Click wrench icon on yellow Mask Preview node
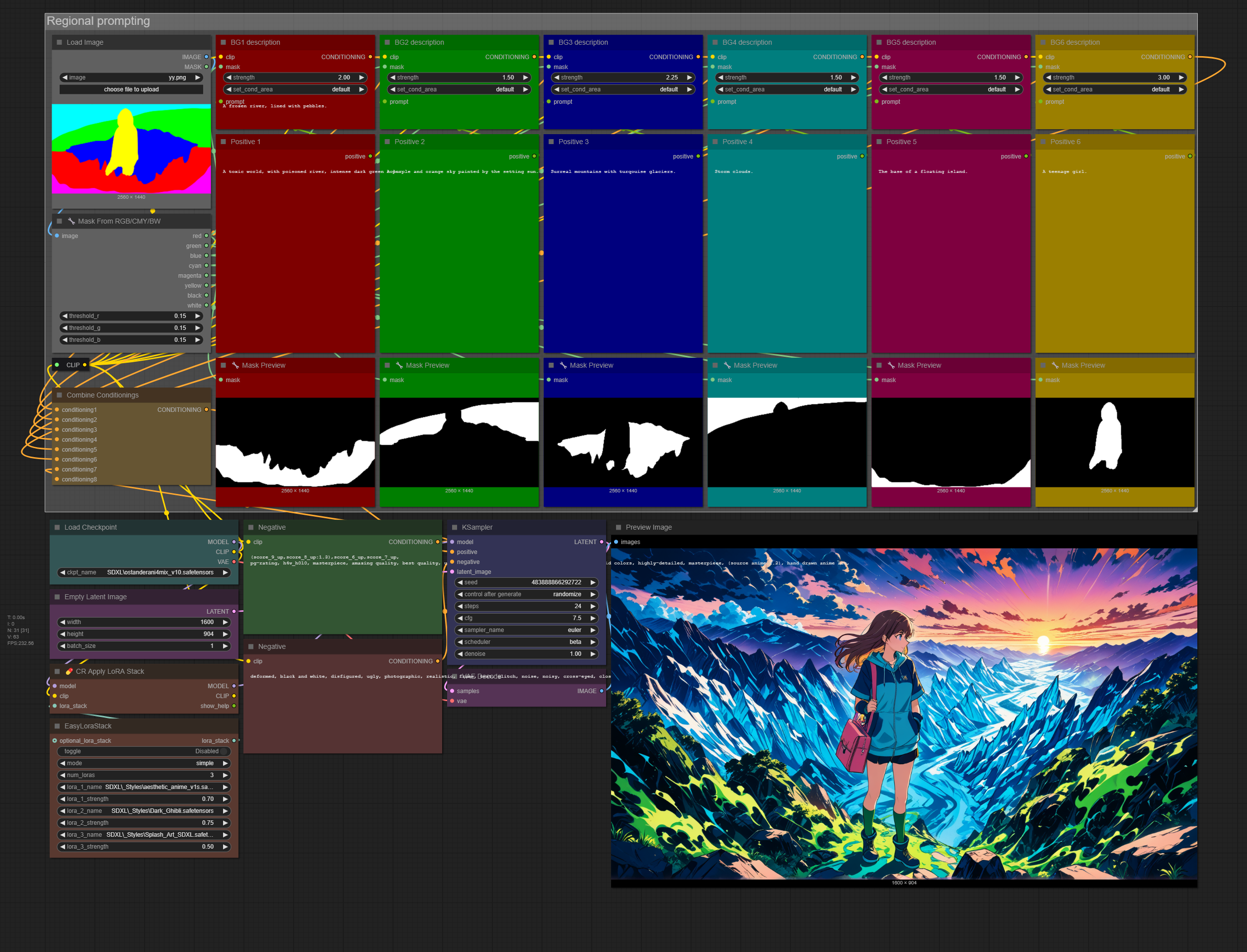The image size is (1247, 952). (1055, 365)
